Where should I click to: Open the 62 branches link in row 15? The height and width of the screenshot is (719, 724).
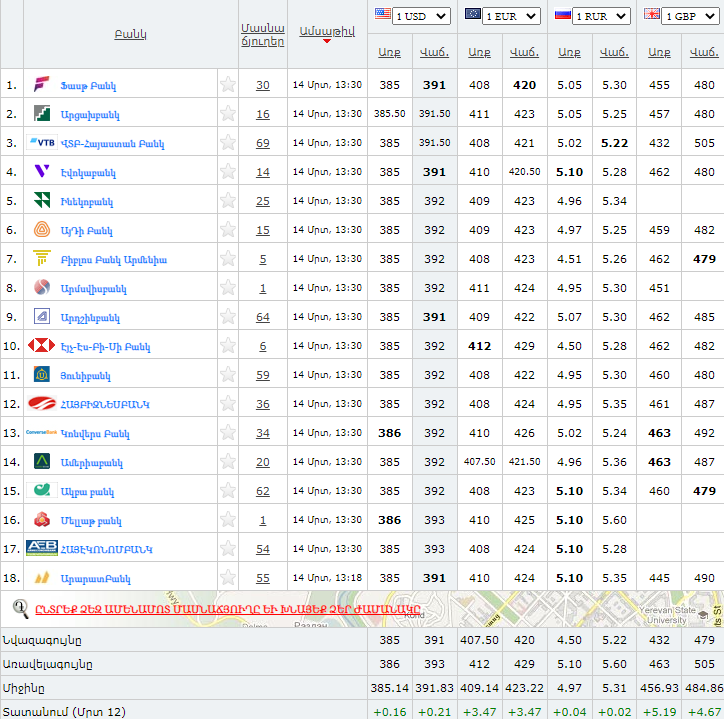pos(263,491)
